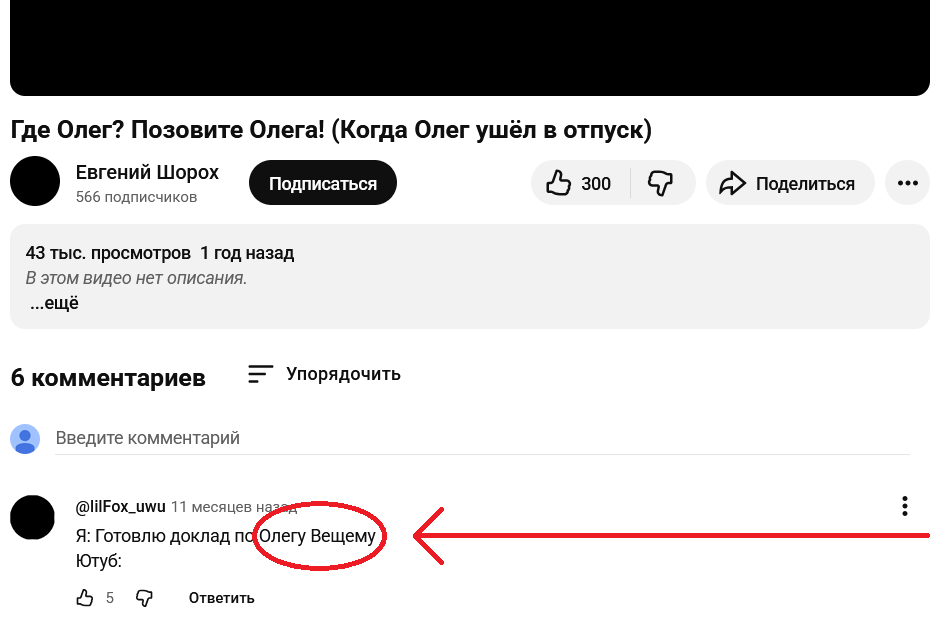The image size is (938, 617).
Task: Click your profile avatar beside the comment box
Action: pos(25,439)
